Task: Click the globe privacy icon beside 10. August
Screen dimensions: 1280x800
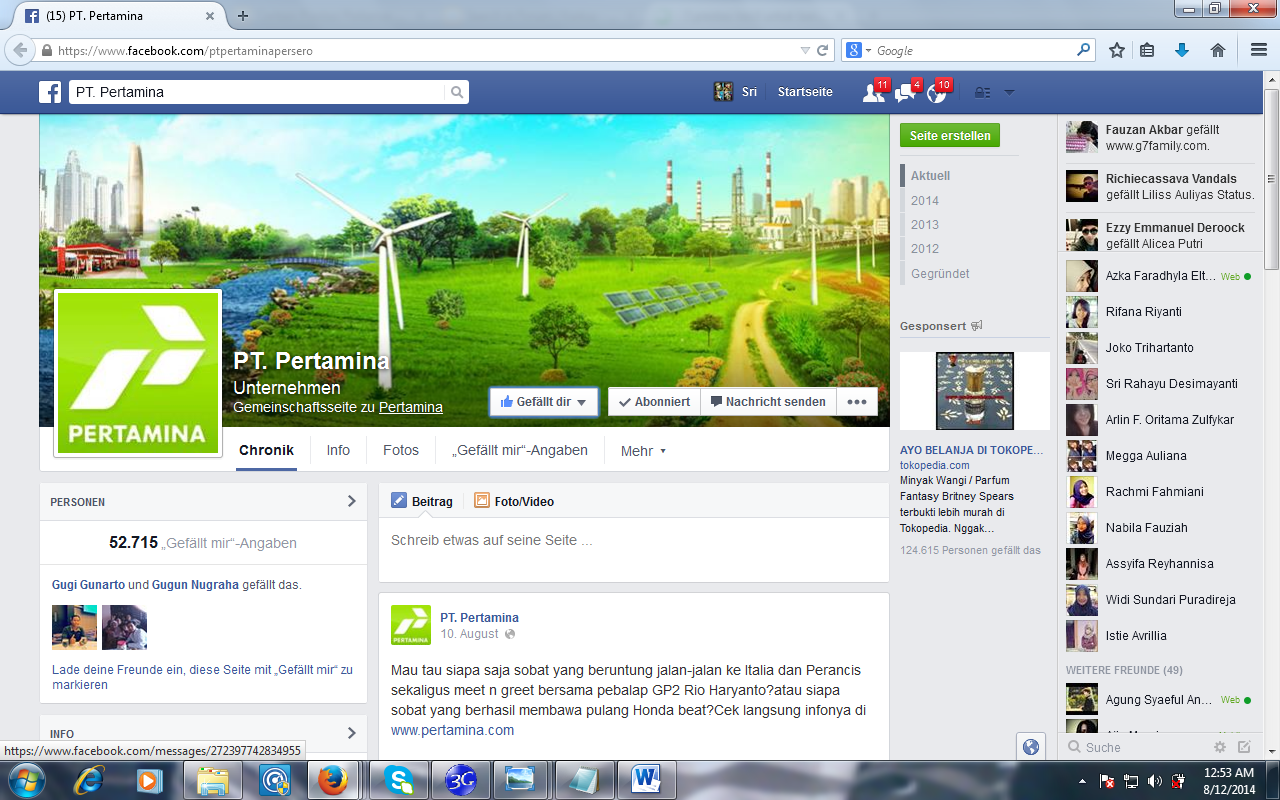Action: pos(510,634)
